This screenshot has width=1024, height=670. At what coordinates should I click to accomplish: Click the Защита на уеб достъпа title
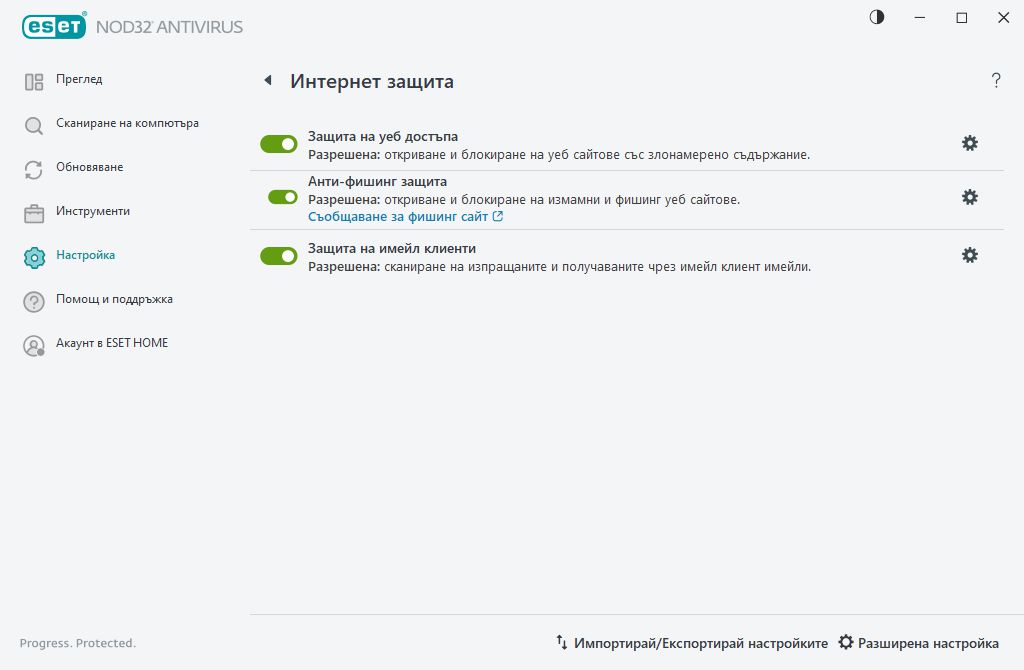(x=383, y=136)
